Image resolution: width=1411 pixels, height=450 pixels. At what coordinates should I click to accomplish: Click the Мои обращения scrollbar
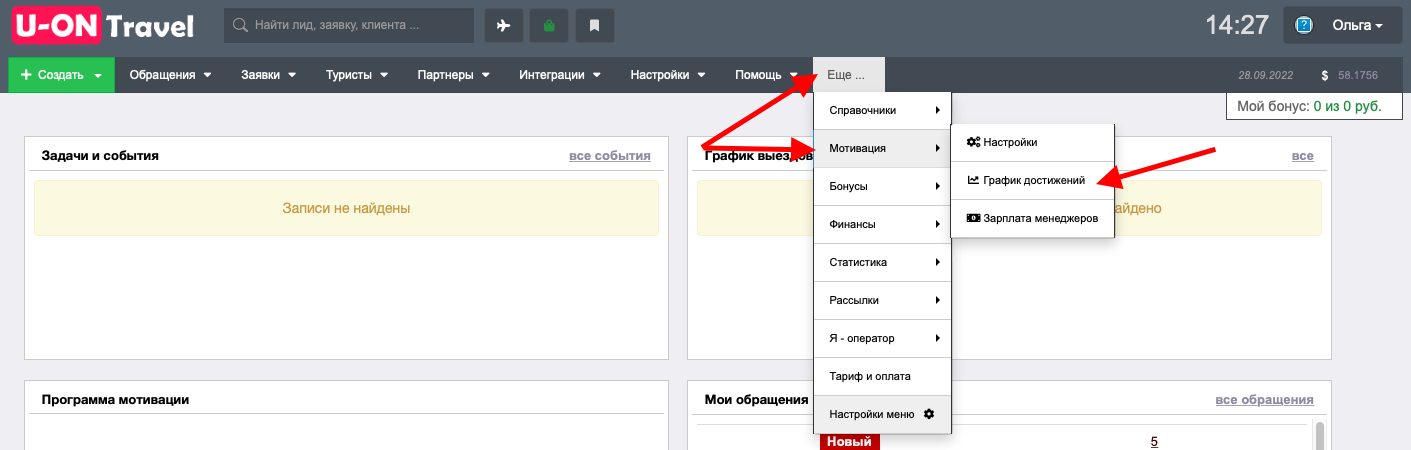1319,435
